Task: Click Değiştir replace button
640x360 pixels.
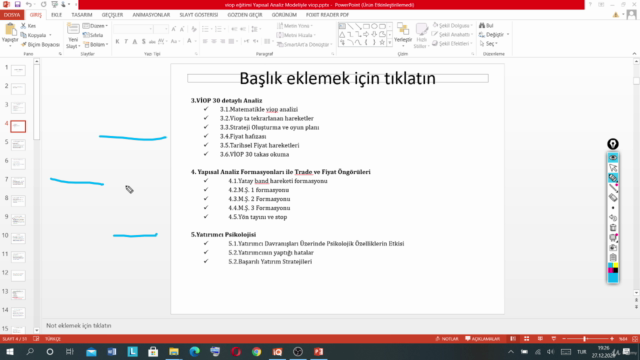Action: click(494, 35)
